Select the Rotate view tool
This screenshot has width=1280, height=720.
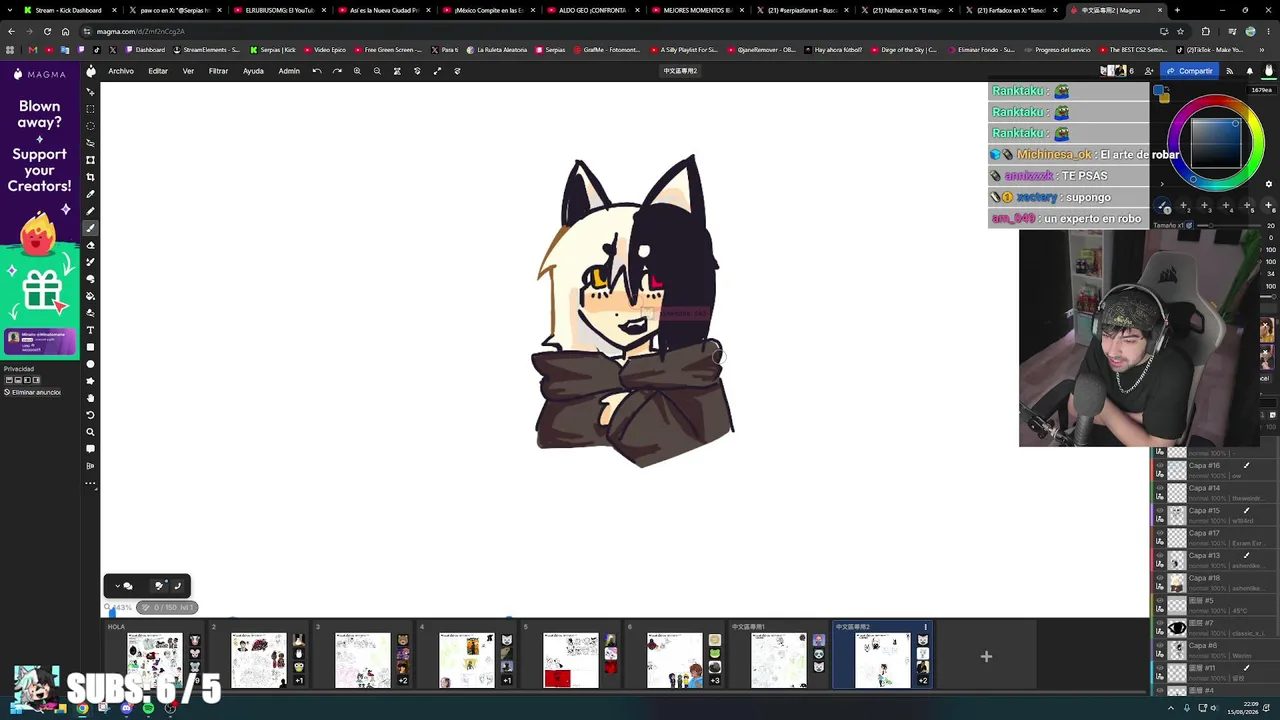[x=90, y=415]
